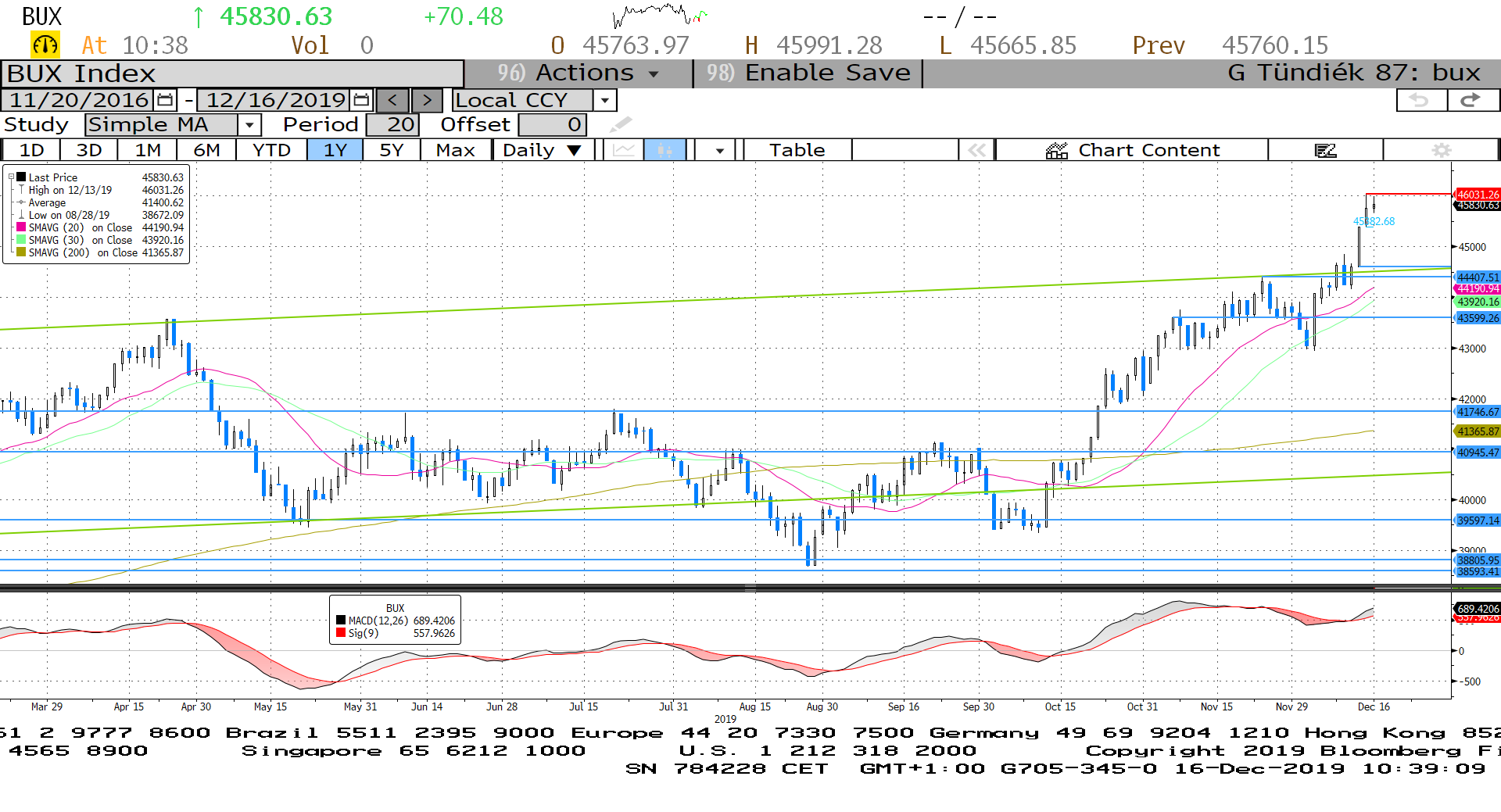Click the Table button
1501x812 pixels.
click(797, 150)
